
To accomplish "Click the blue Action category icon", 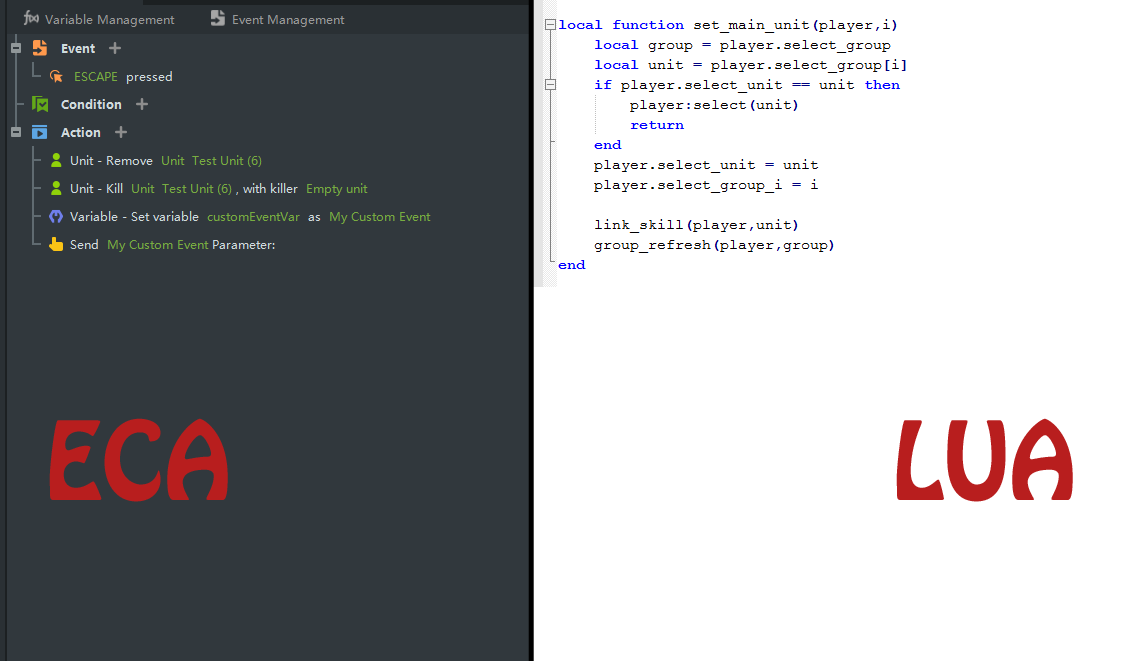I will point(40,132).
